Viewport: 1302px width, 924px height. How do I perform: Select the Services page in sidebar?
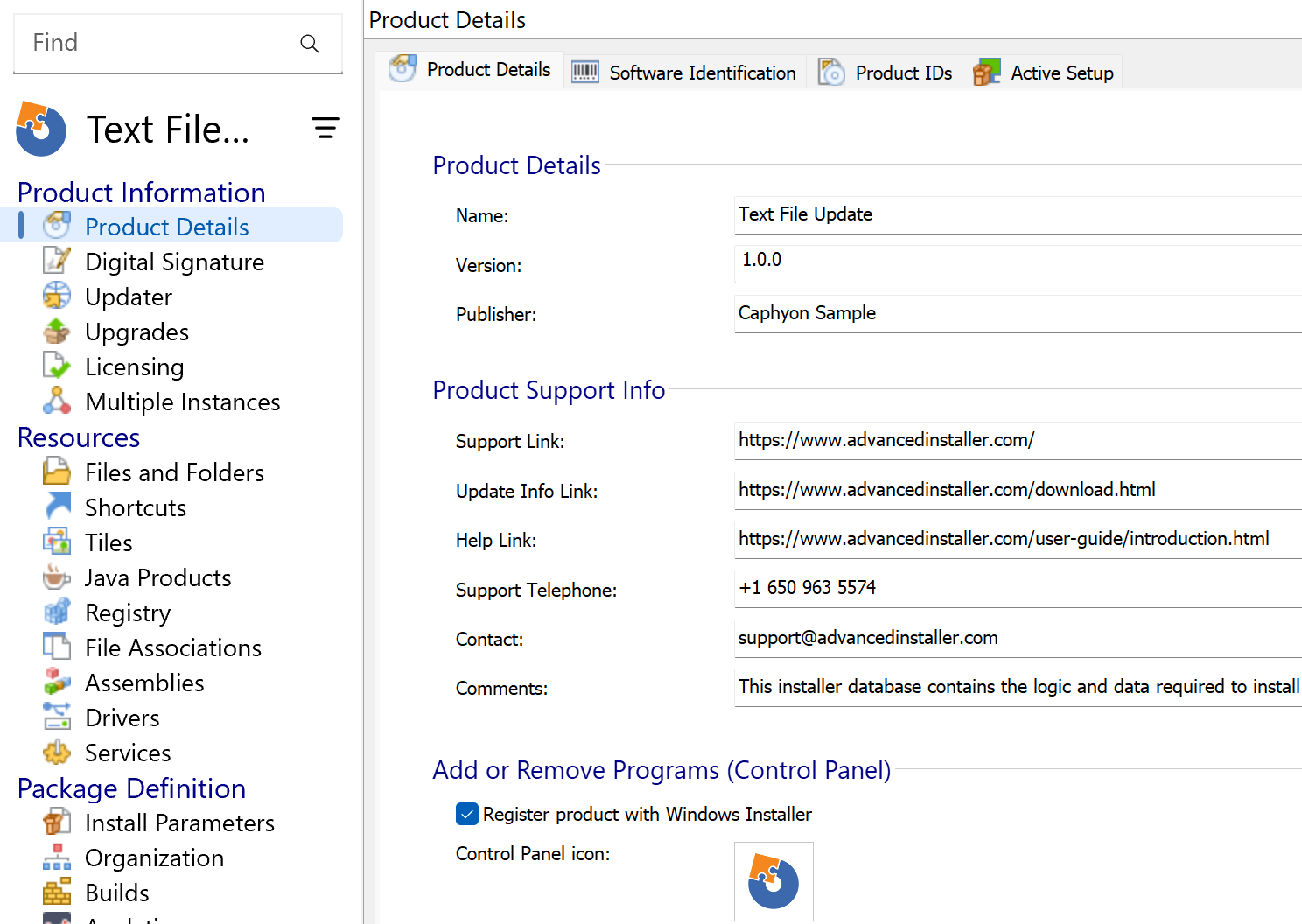pyautogui.click(x=128, y=752)
